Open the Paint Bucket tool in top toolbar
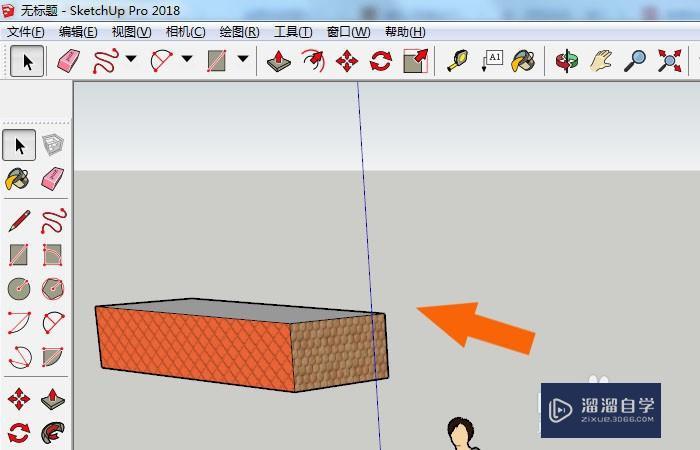The height and width of the screenshot is (450, 700). (523, 61)
